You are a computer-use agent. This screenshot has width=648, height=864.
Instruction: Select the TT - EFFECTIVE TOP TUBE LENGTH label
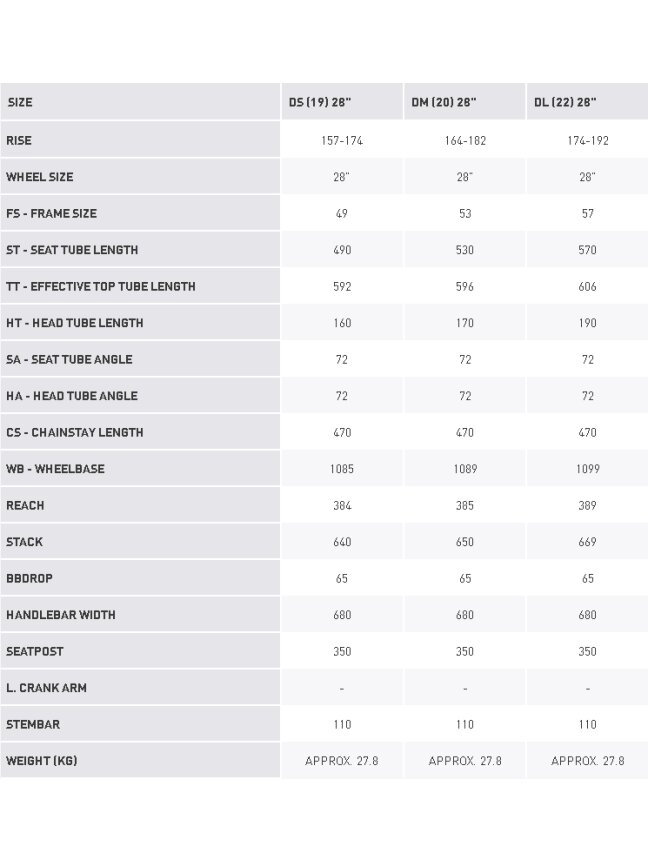click(x=101, y=287)
